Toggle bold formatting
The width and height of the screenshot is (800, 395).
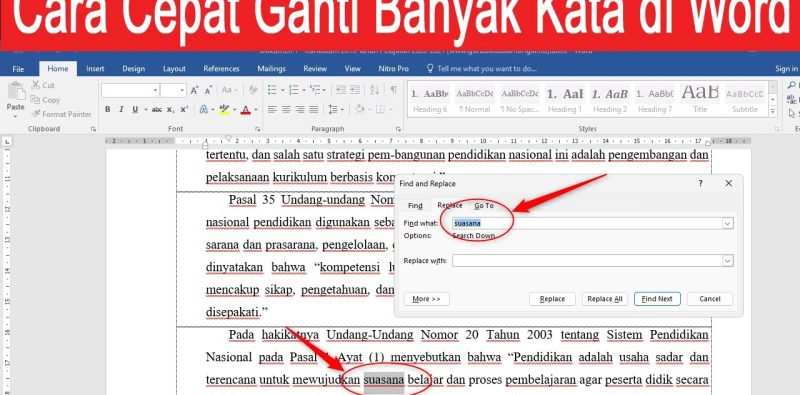108,109
